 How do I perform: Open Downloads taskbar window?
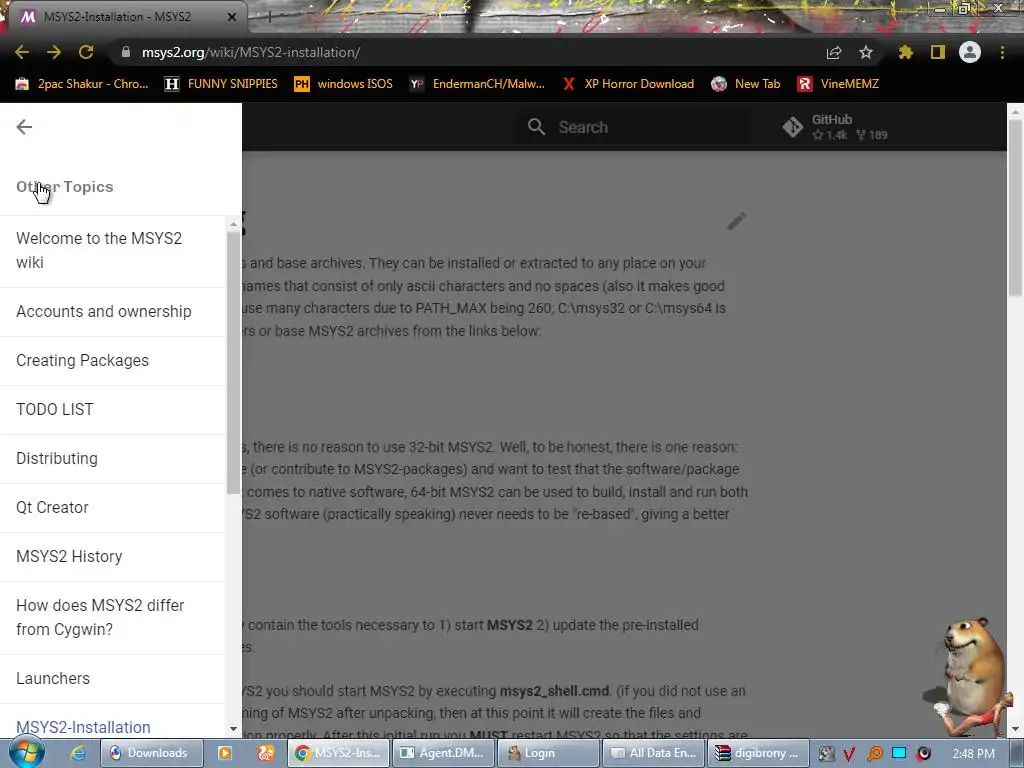pyautogui.click(x=152, y=753)
